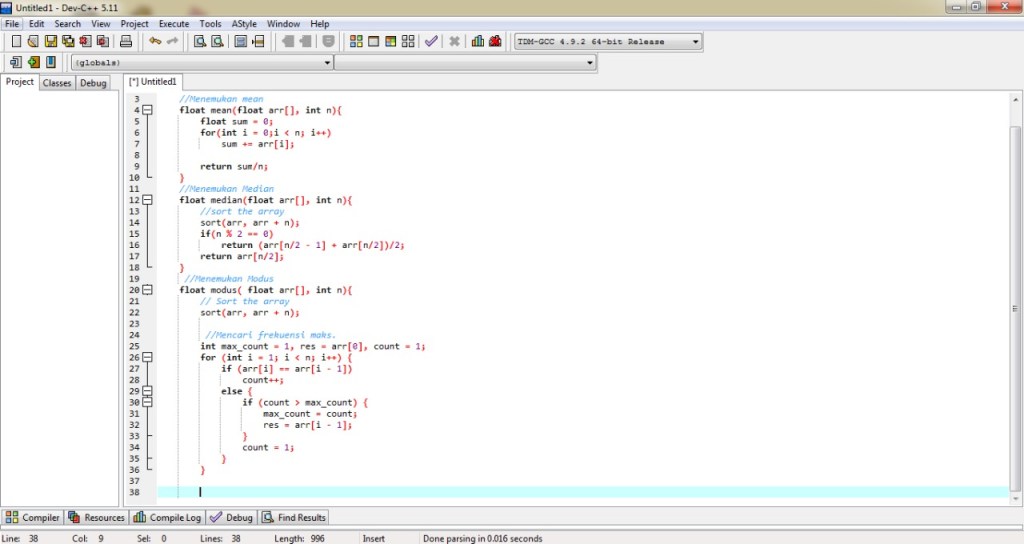Open the Execute menu

coord(174,23)
